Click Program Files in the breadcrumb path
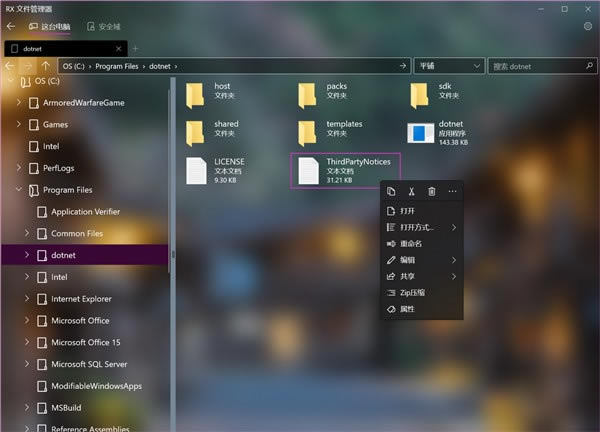 click(117, 66)
